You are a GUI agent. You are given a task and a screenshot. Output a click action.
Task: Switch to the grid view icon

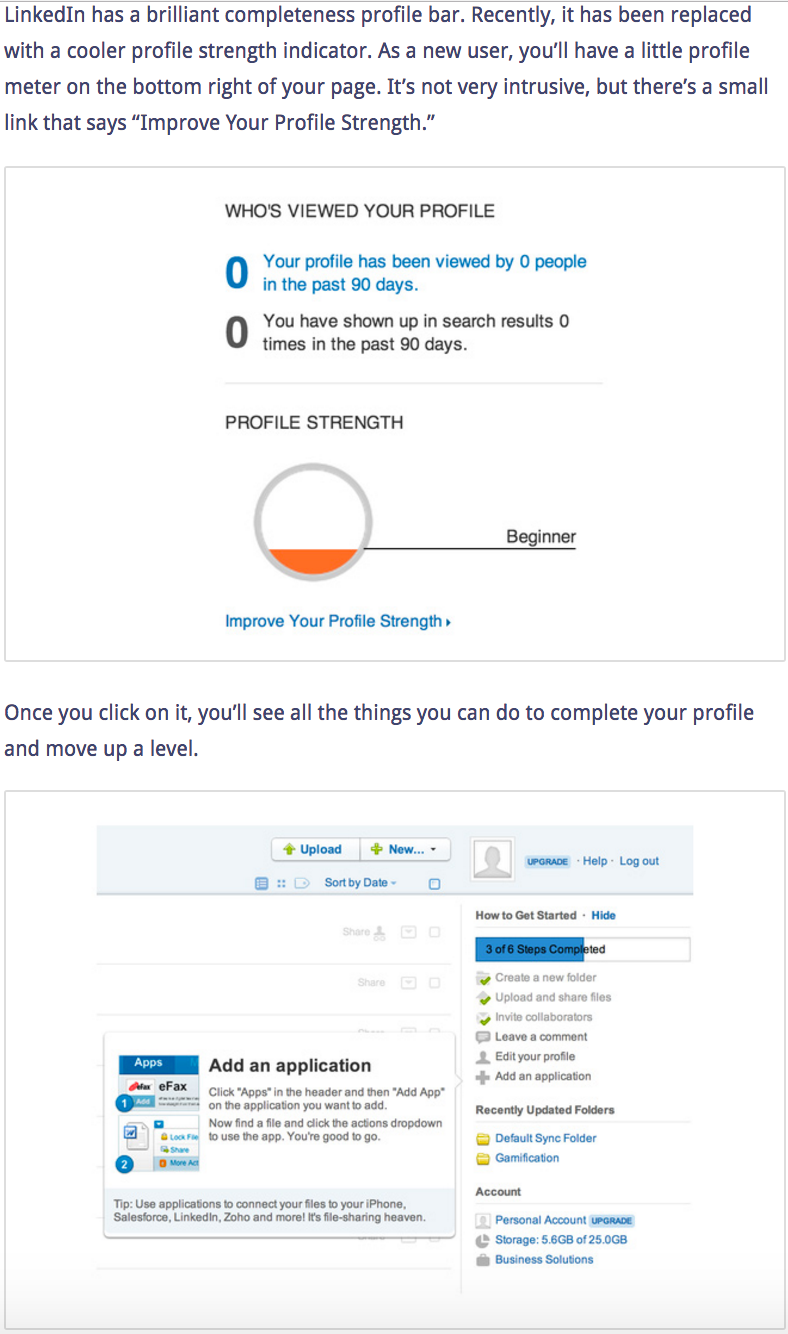coord(281,884)
